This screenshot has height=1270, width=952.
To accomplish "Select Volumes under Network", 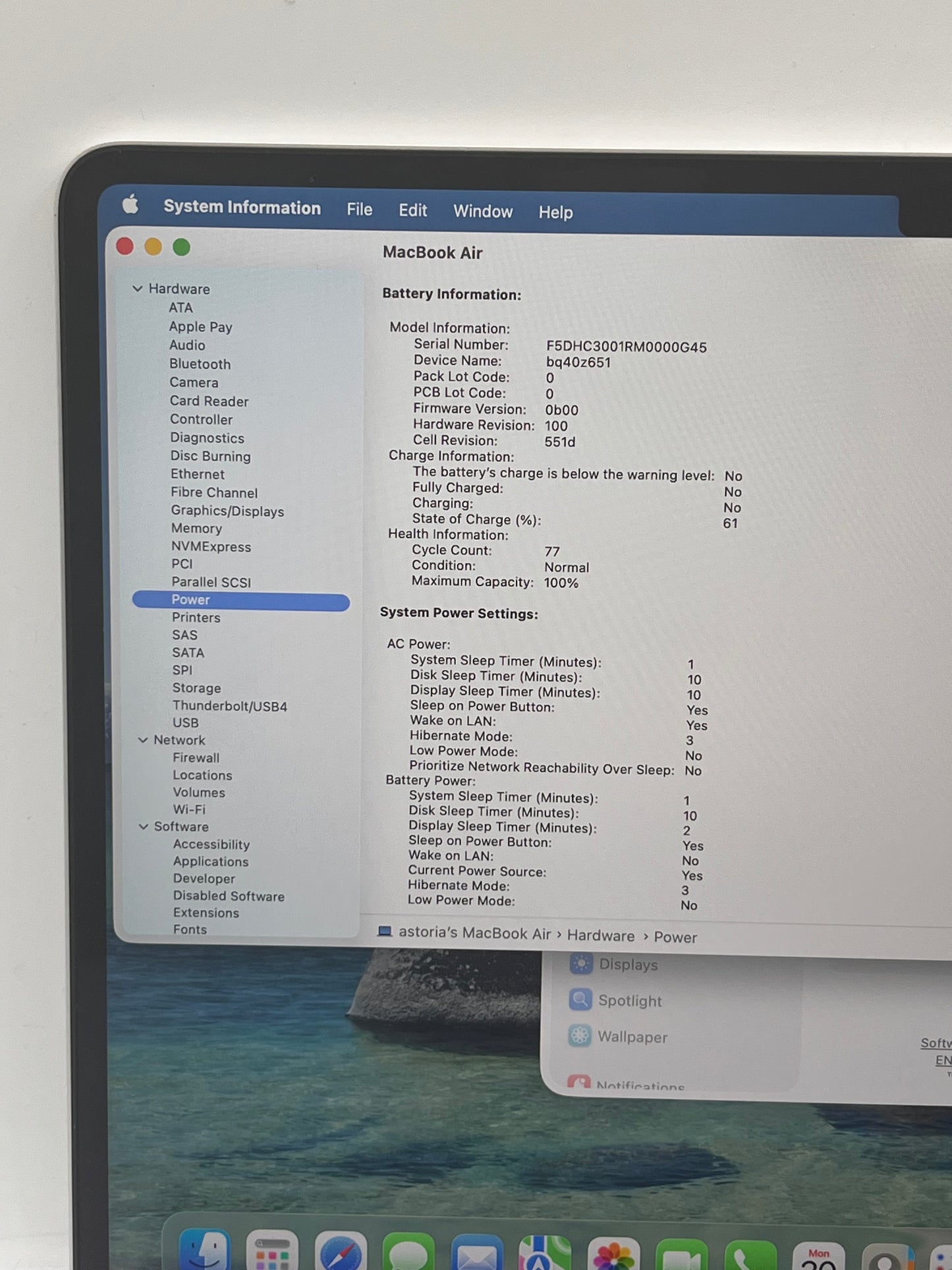I will [199, 792].
